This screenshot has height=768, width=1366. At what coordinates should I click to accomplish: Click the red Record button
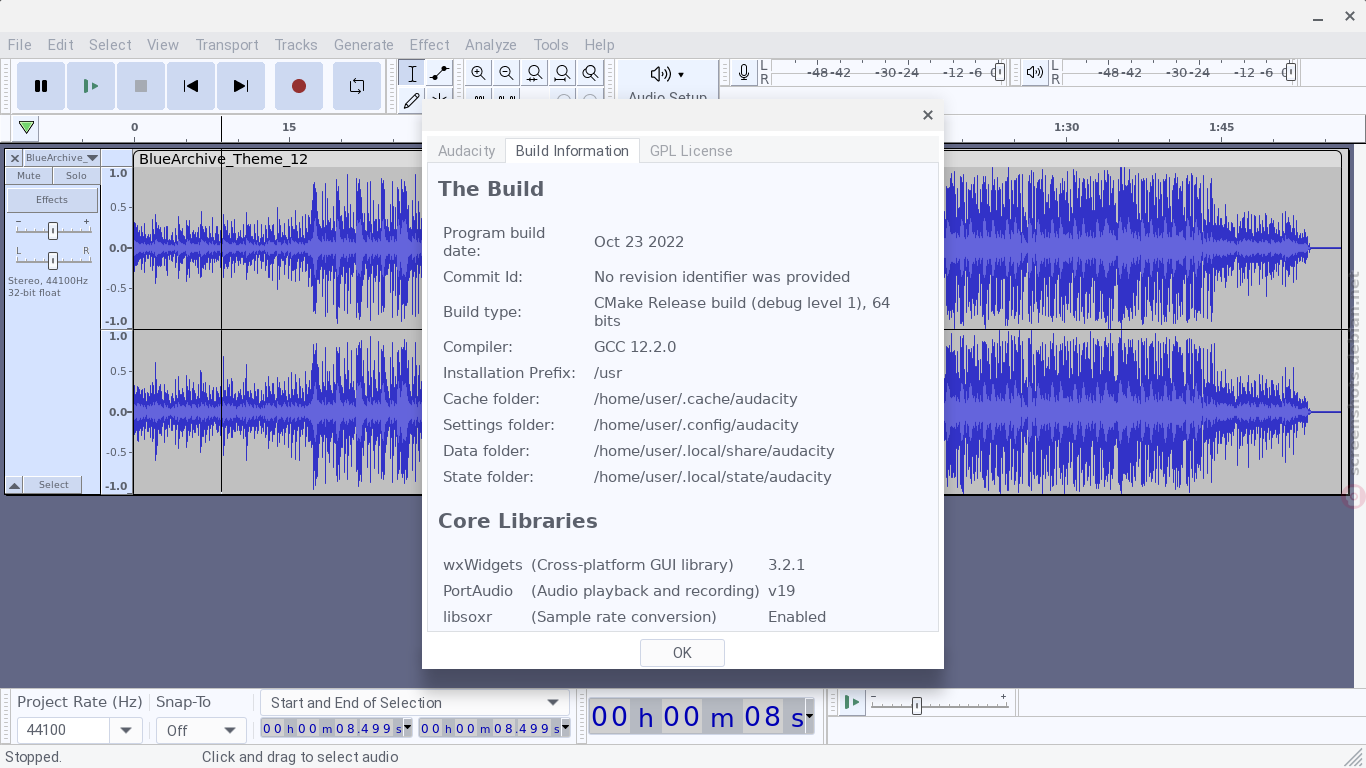click(299, 86)
